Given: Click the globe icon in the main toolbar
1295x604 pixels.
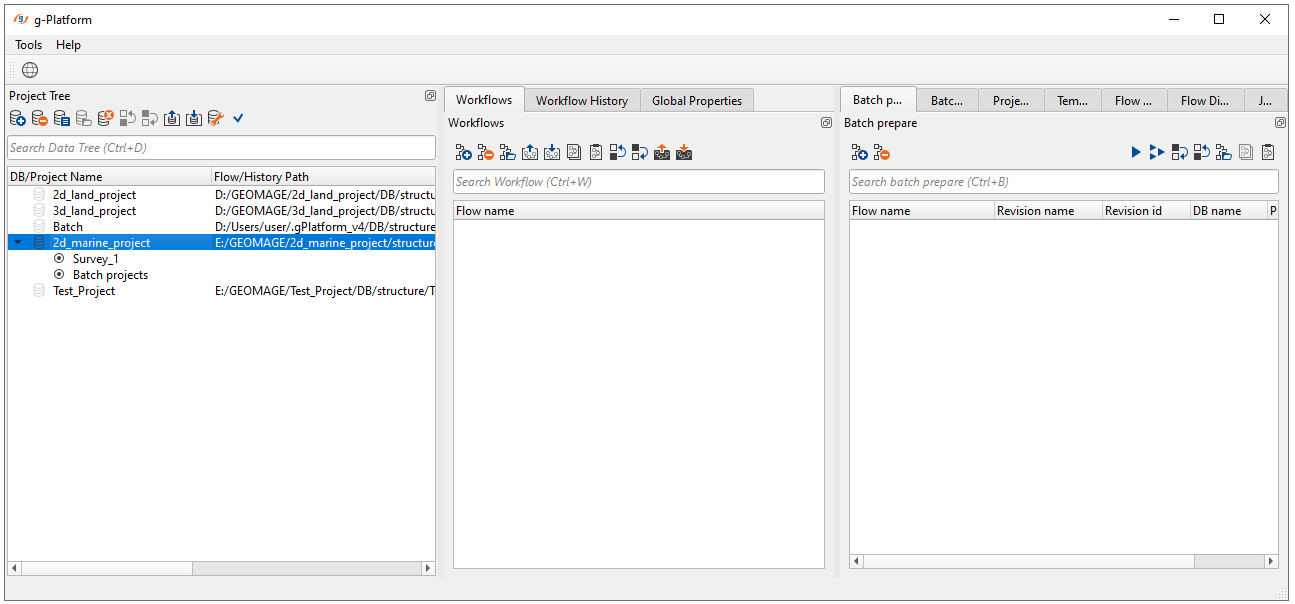Looking at the screenshot, I should pos(30,70).
